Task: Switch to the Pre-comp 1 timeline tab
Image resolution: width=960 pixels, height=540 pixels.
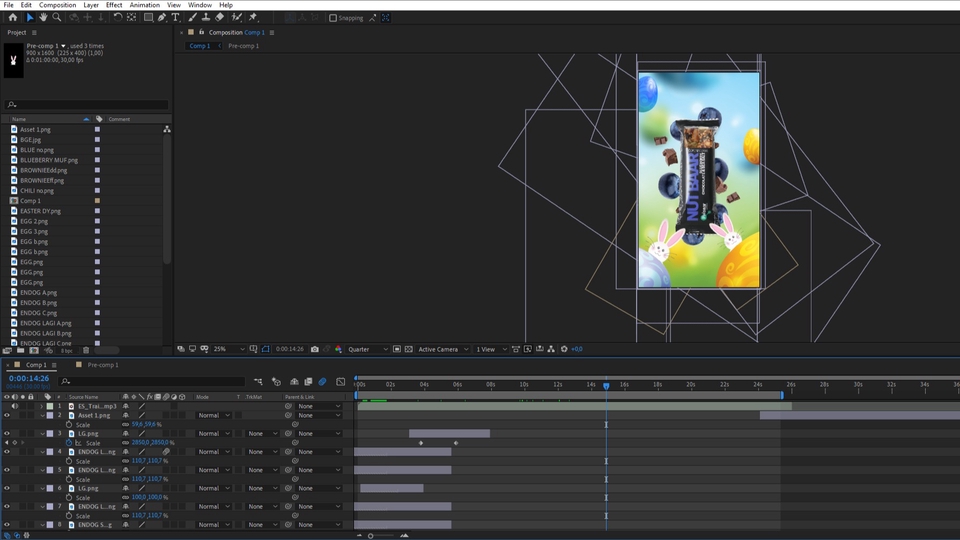Action: (103, 365)
